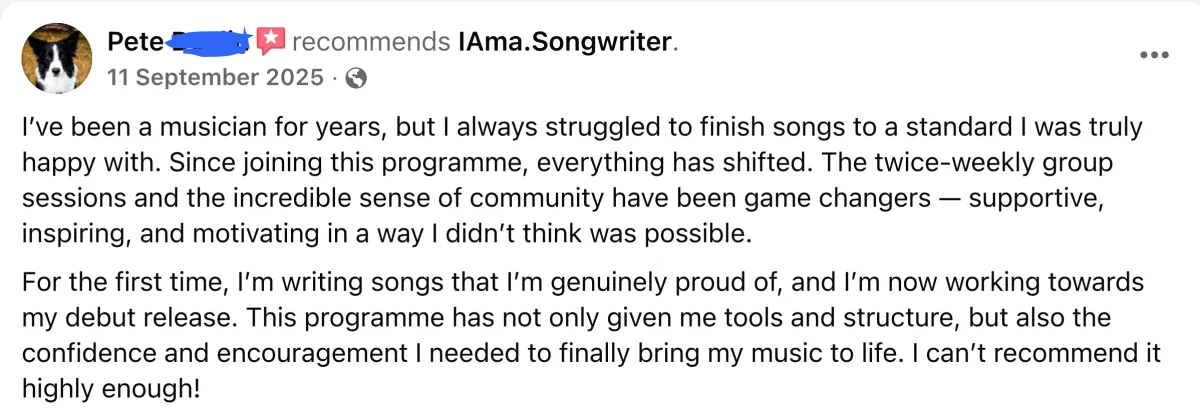Open the 11 September 2025 timestamp
Screen dimensions: 1200x414
pyautogui.click(x=215, y=78)
